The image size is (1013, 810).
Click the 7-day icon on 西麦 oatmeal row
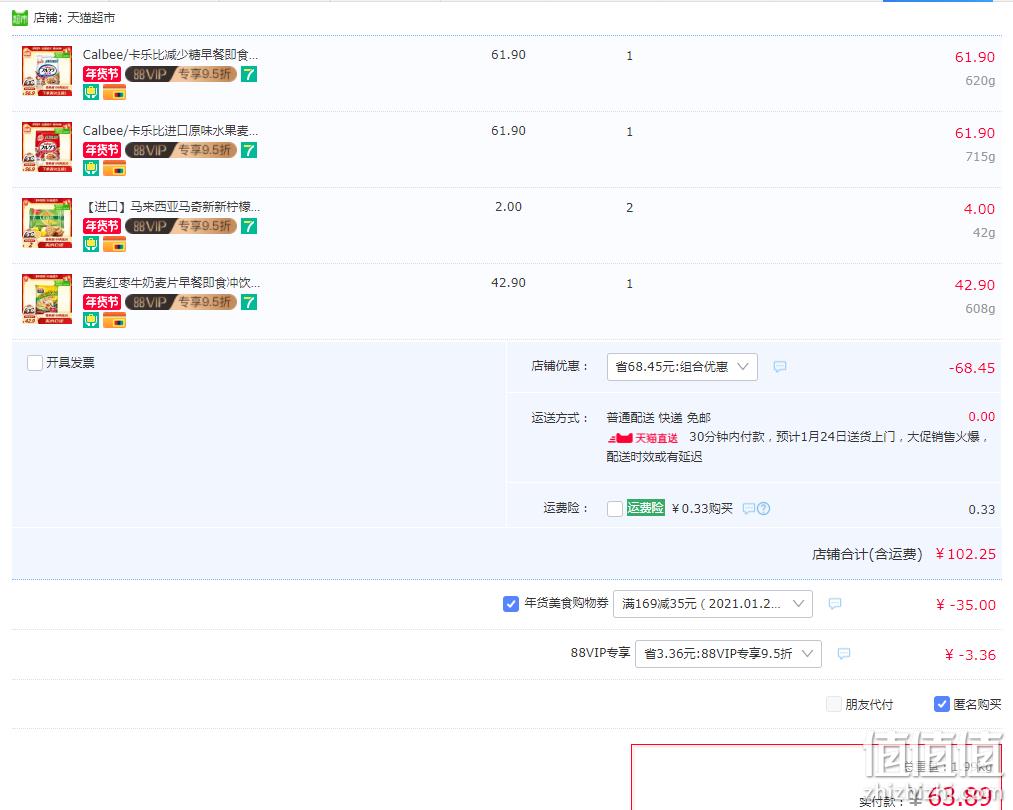pyautogui.click(x=249, y=302)
